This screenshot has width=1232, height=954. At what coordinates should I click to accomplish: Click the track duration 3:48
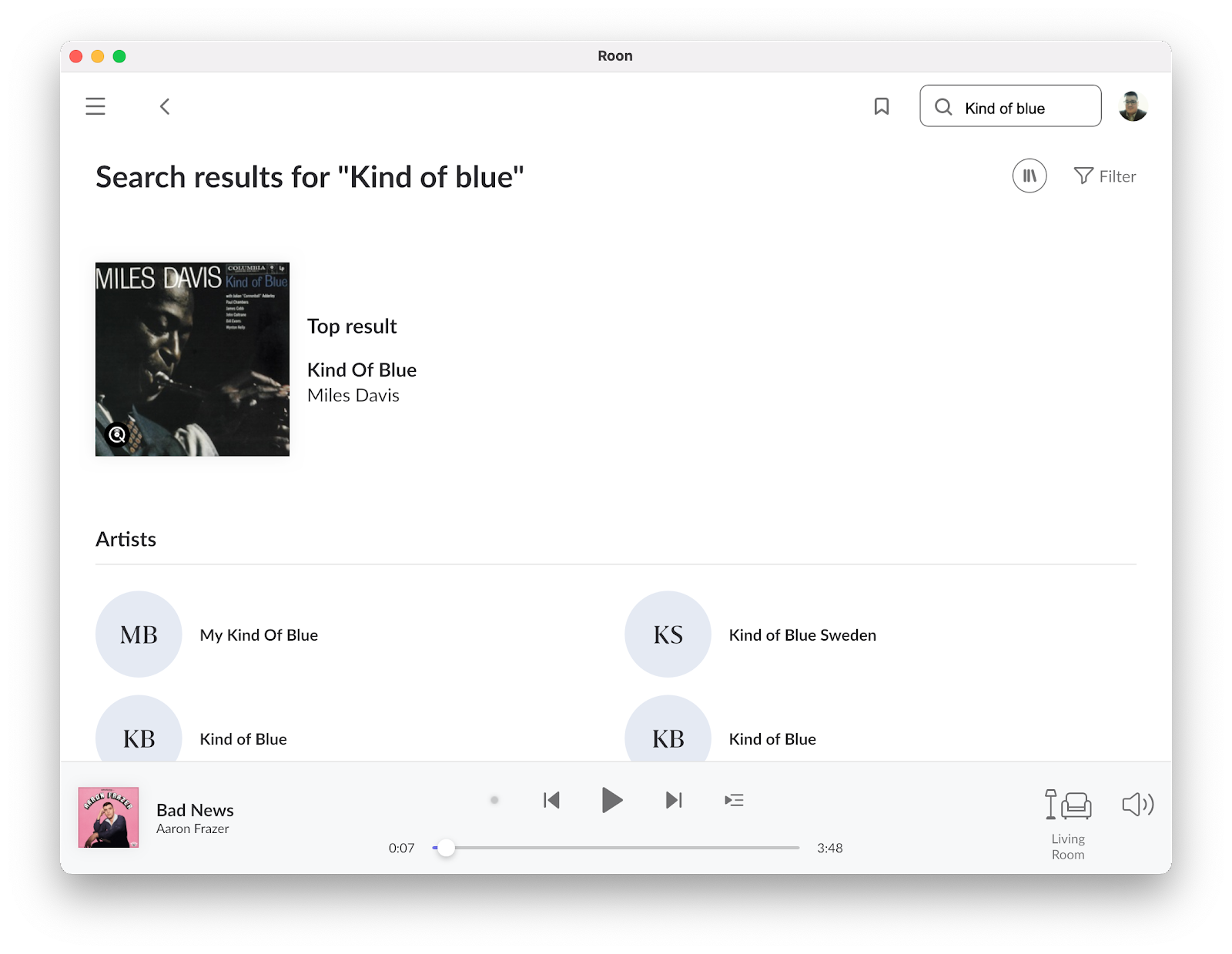point(830,849)
